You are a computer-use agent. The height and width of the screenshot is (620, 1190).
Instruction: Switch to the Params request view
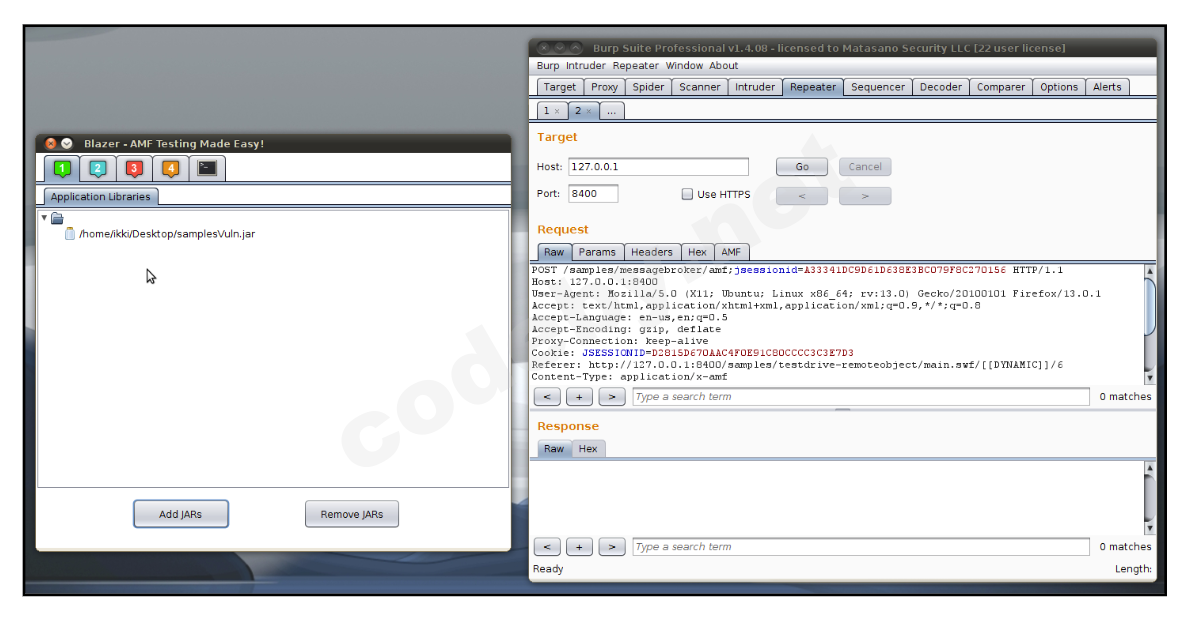click(x=597, y=252)
